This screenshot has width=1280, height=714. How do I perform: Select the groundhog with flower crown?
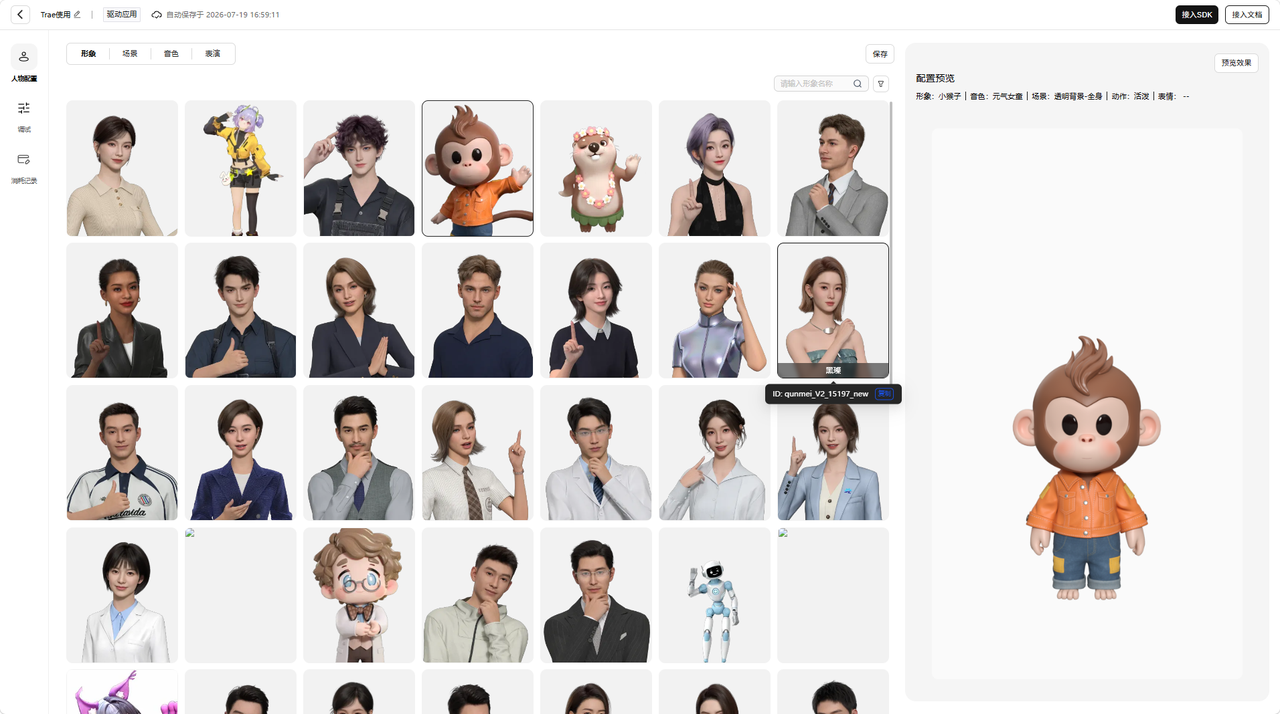596,168
